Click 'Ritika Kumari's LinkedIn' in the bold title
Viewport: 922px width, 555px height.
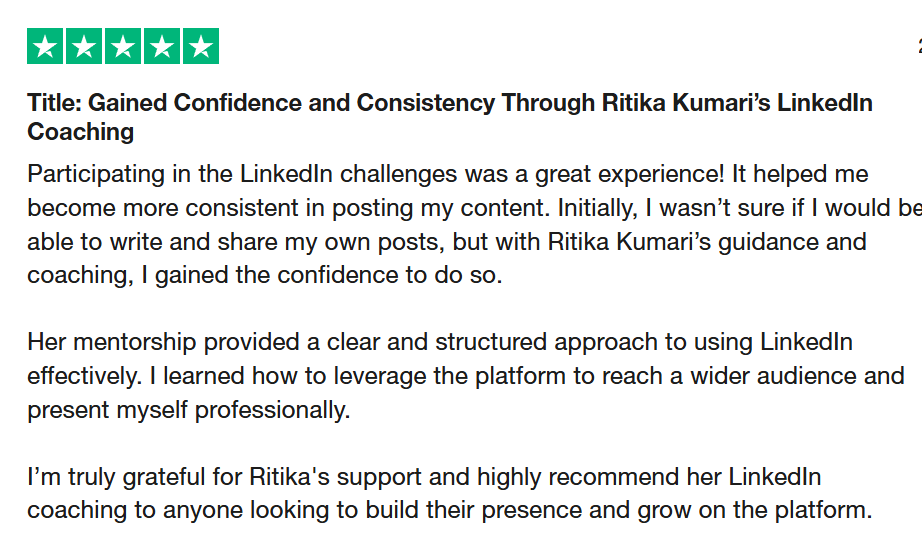pyautogui.click(x=736, y=103)
